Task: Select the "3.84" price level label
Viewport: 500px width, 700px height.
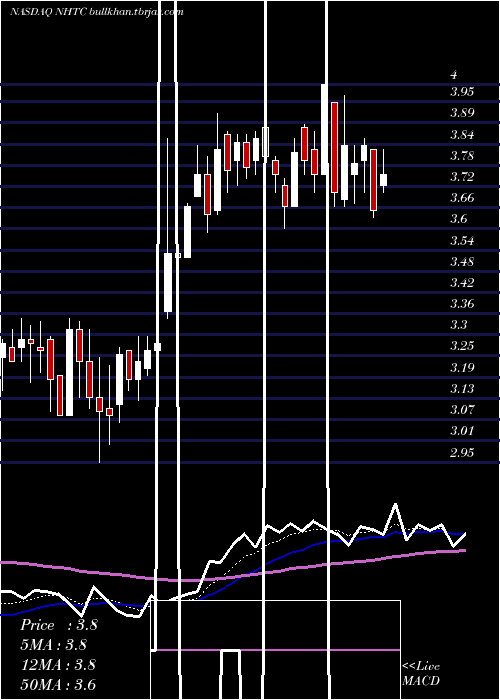Action: pyautogui.click(x=462, y=134)
